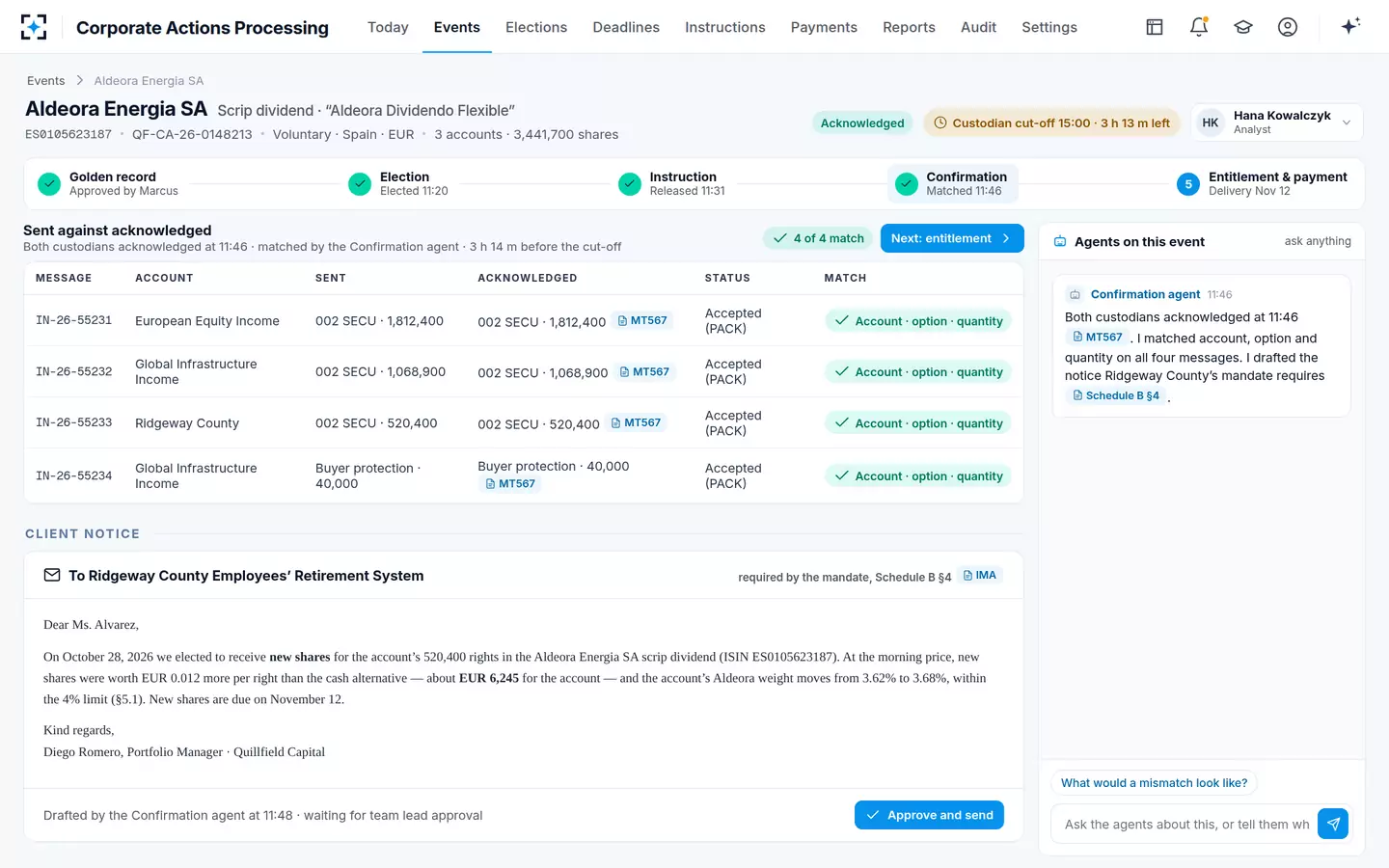Open the Instructions tab
This screenshot has height=868, width=1389.
pyautogui.click(x=725, y=27)
